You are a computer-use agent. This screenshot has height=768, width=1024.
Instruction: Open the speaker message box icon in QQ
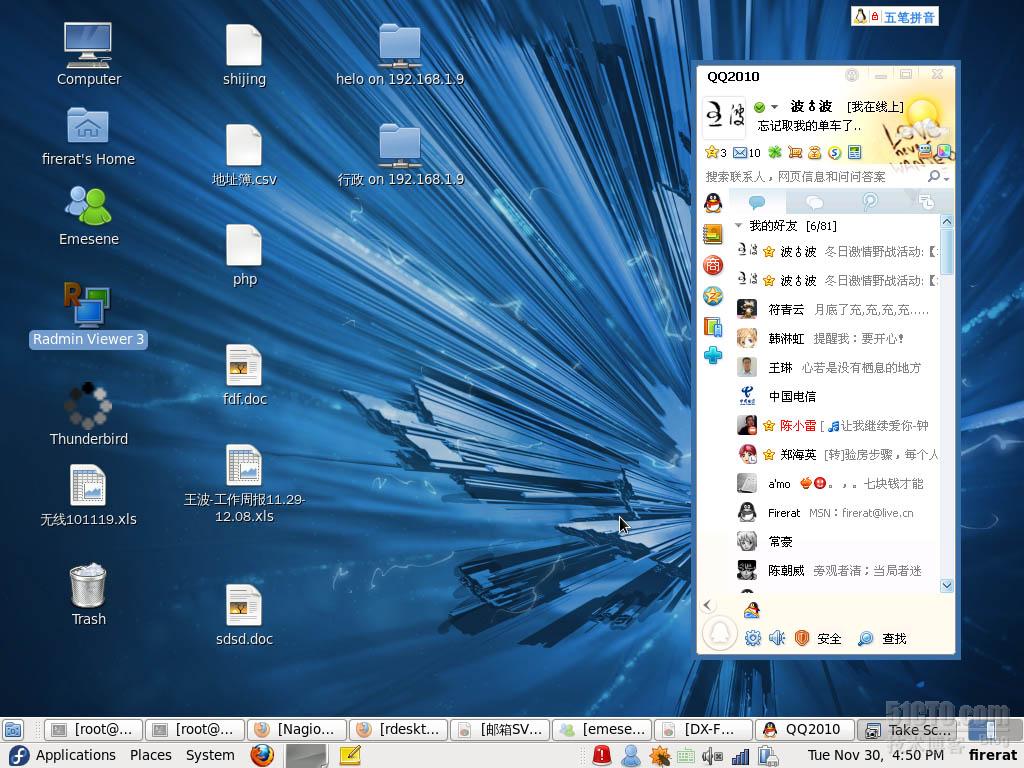tap(777, 638)
